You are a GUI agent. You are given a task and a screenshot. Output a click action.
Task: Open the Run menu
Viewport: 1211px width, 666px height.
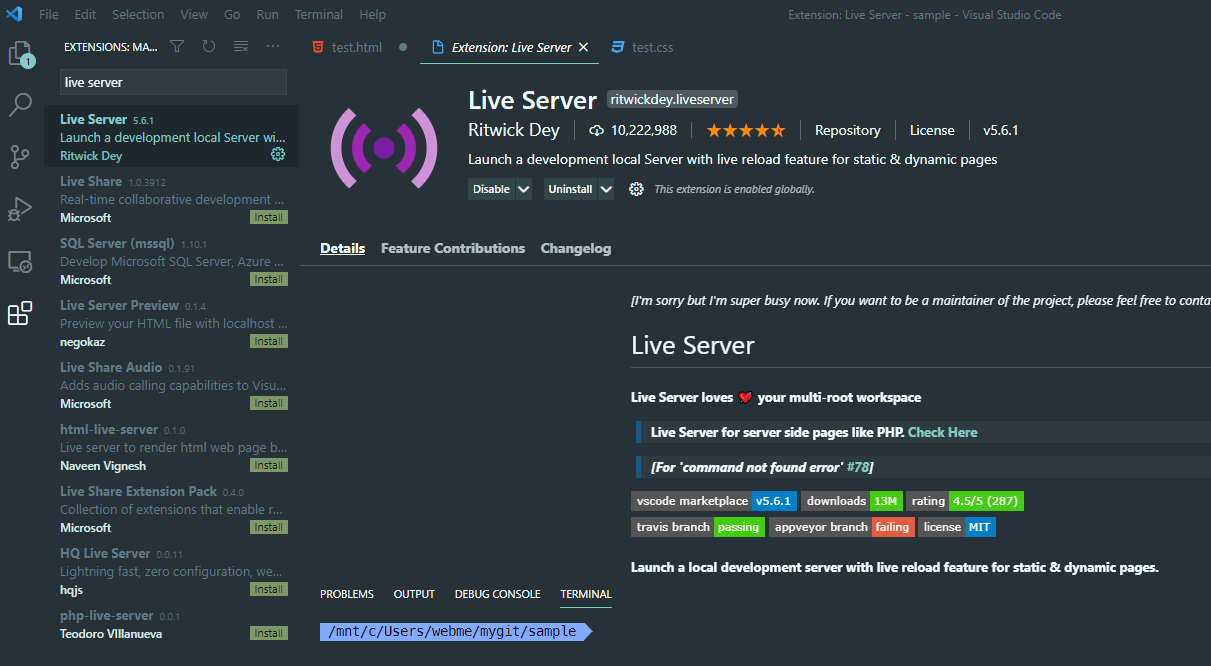point(267,14)
